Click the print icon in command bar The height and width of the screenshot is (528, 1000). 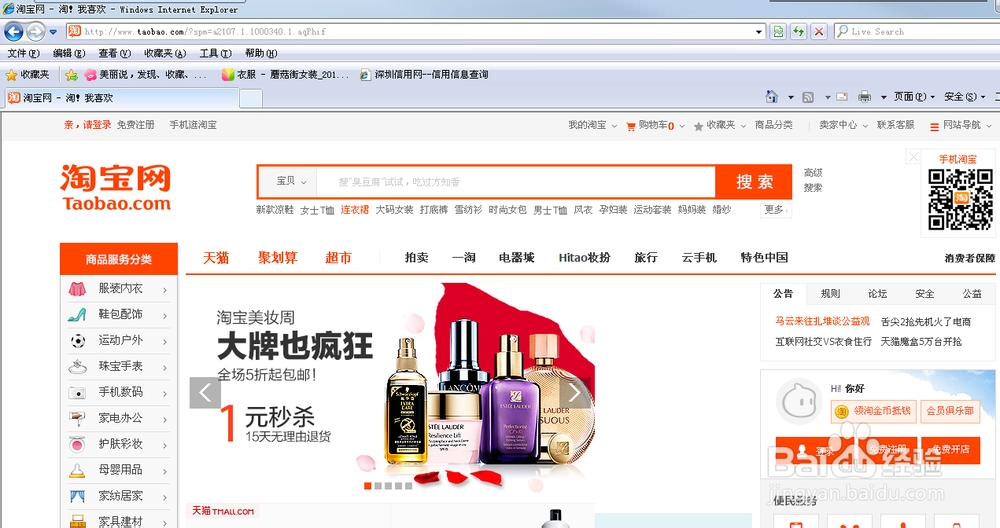point(864,97)
